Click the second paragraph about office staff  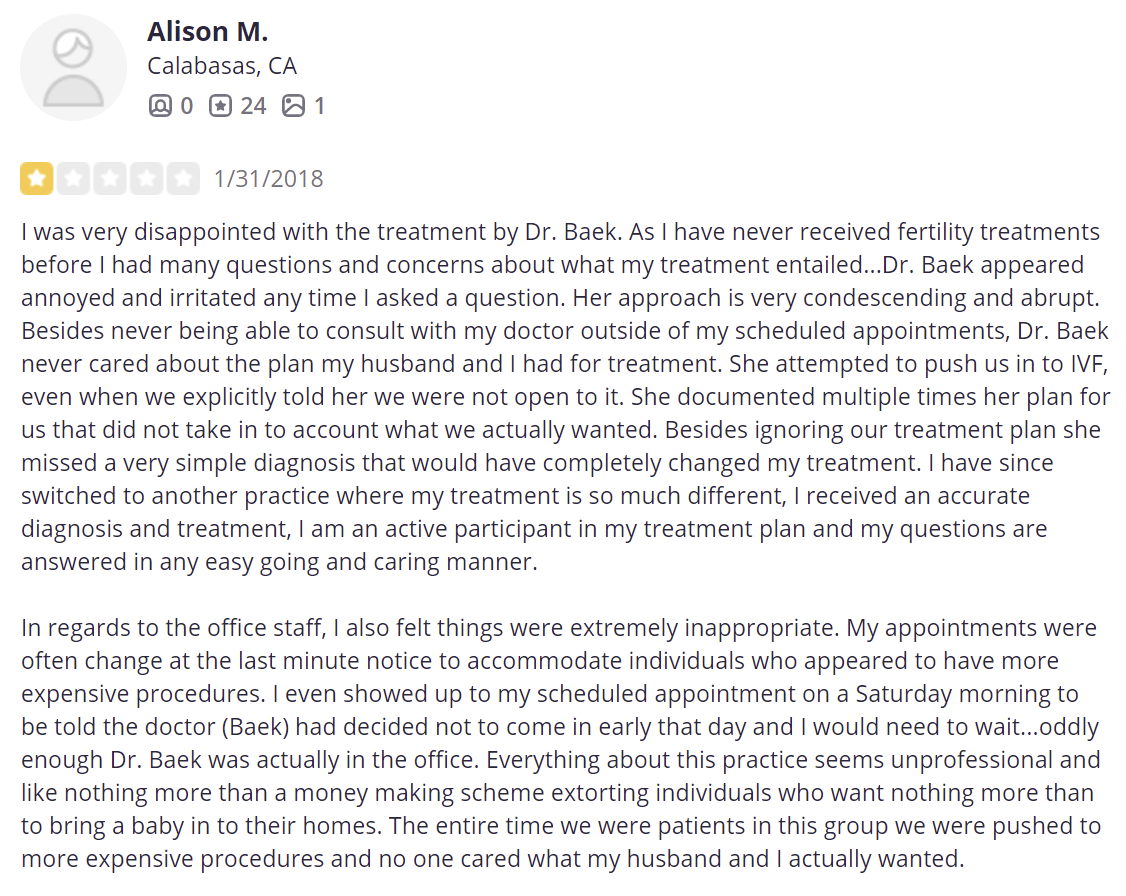(x=561, y=743)
